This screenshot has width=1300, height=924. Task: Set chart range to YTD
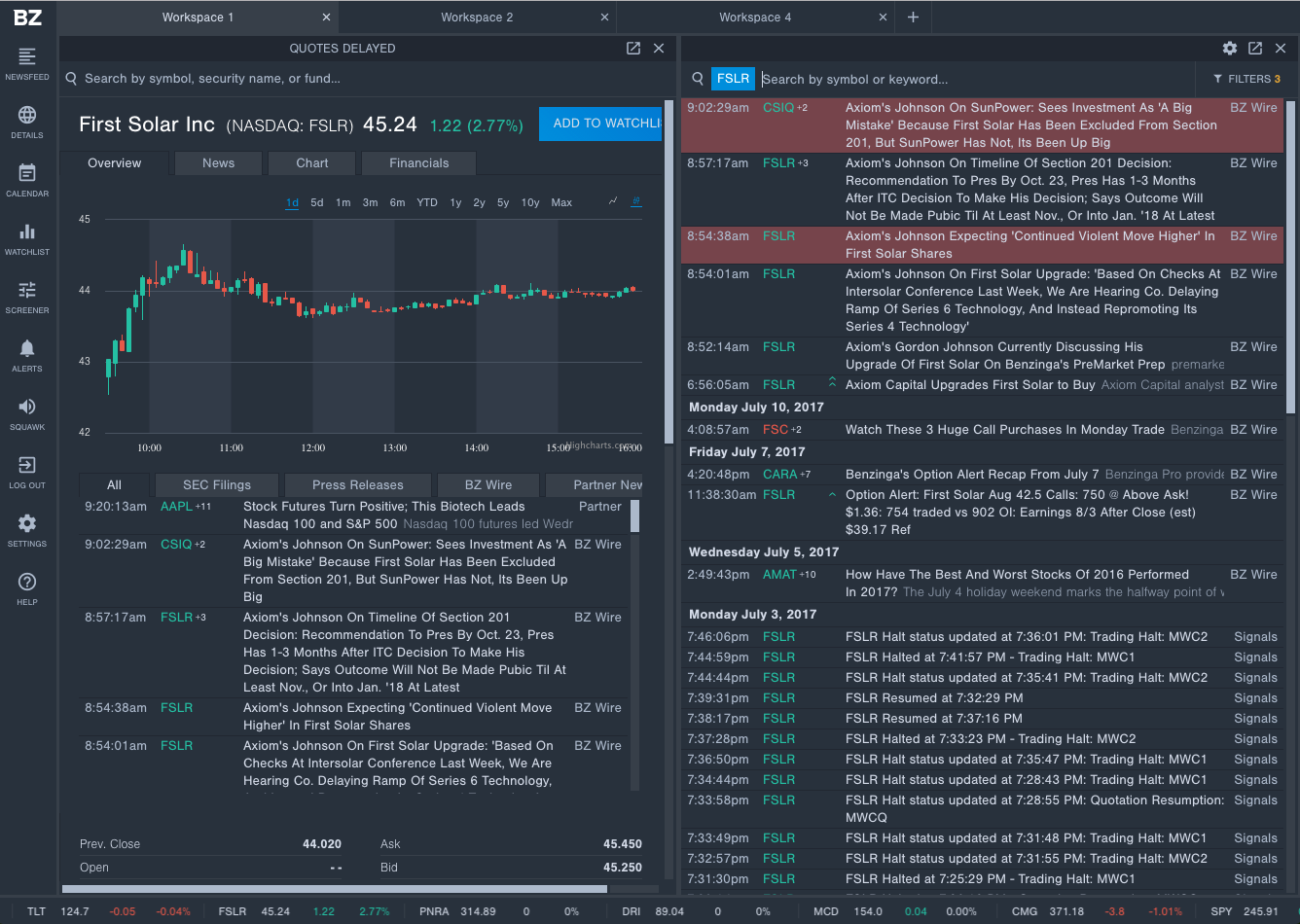tap(427, 202)
